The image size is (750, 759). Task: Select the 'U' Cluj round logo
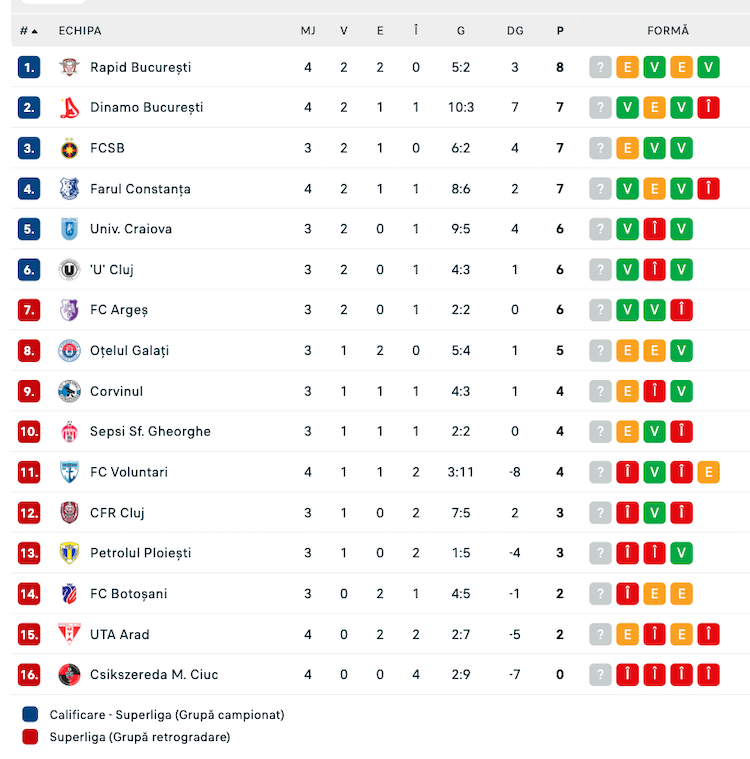coord(69,270)
